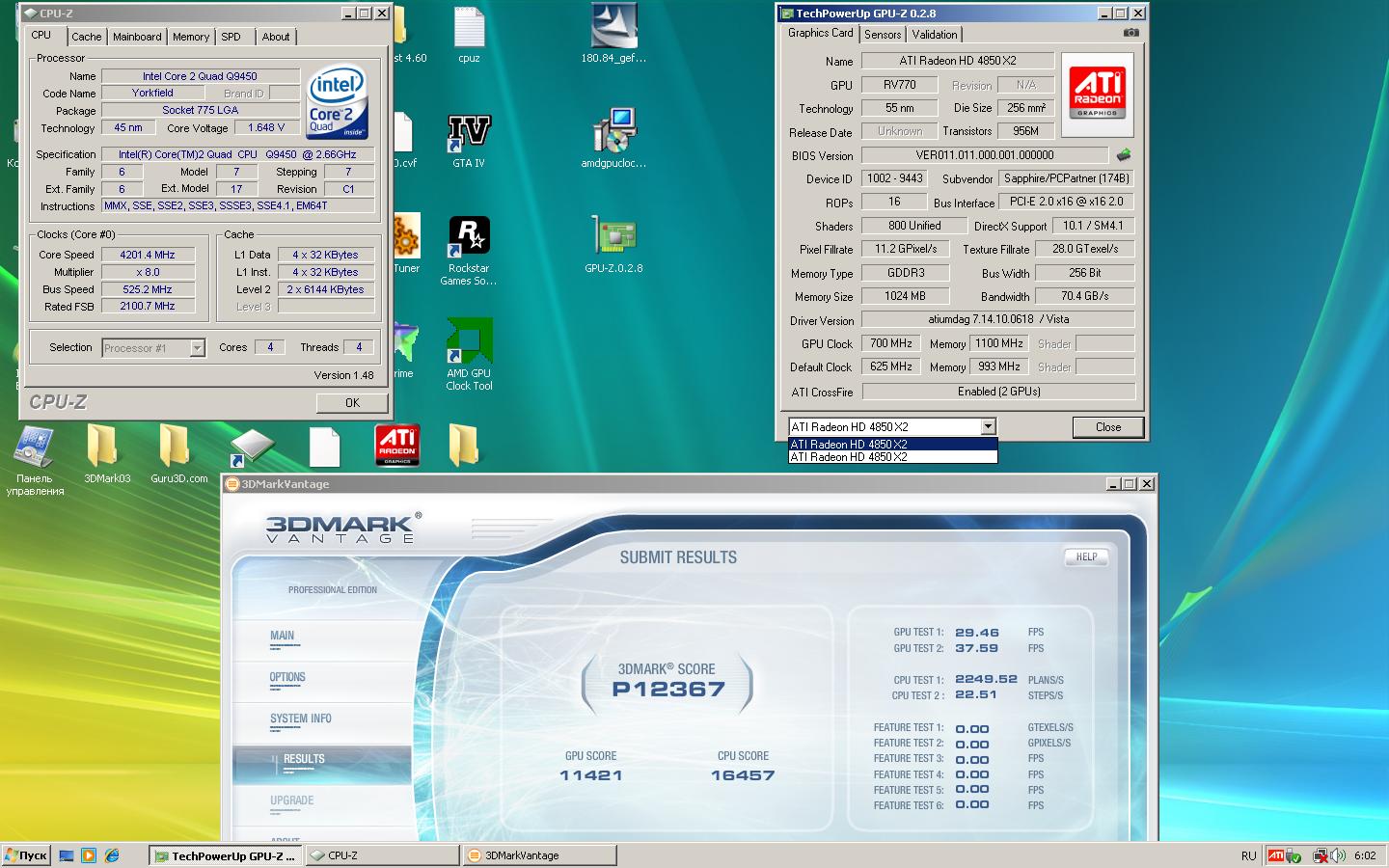Open the drive shortcut icon on desktop
The height and width of the screenshot is (868, 1389).
(x=251, y=448)
